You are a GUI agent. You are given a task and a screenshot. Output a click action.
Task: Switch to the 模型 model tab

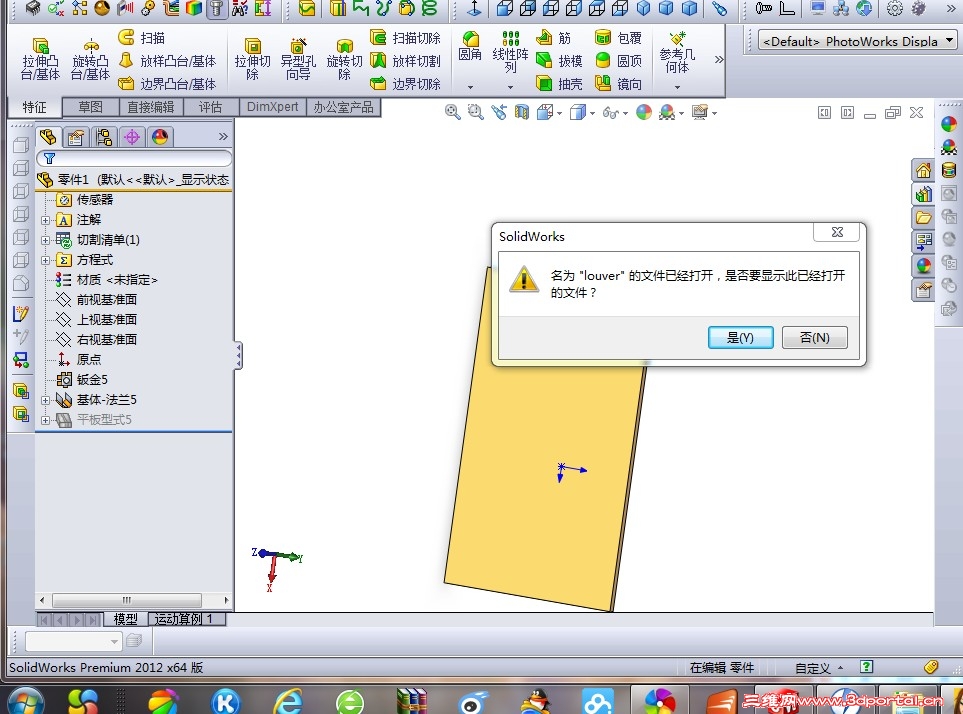point(125,619)
